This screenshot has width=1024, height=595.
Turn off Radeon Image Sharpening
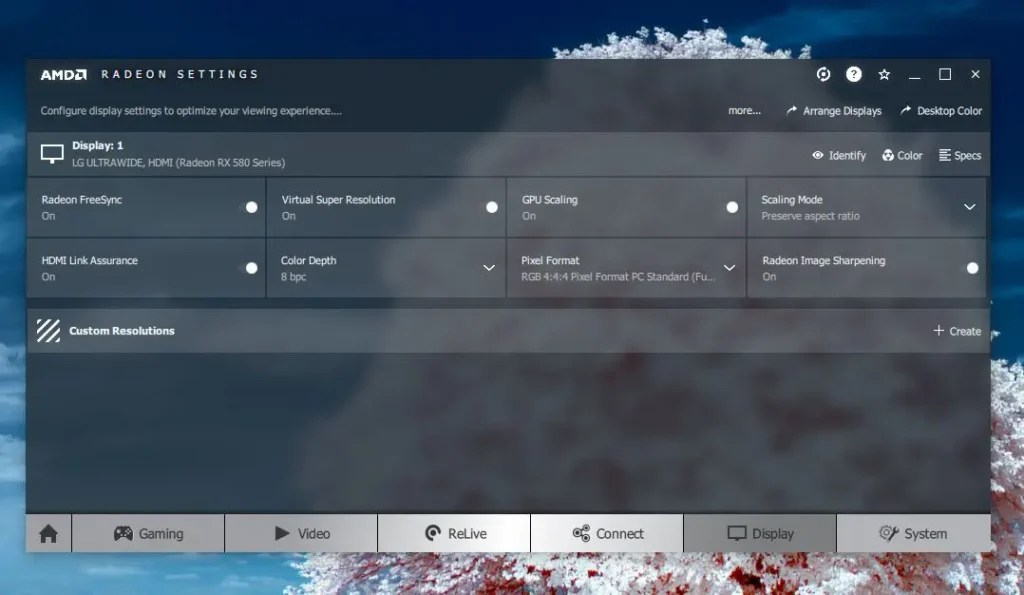click(971, 268)
